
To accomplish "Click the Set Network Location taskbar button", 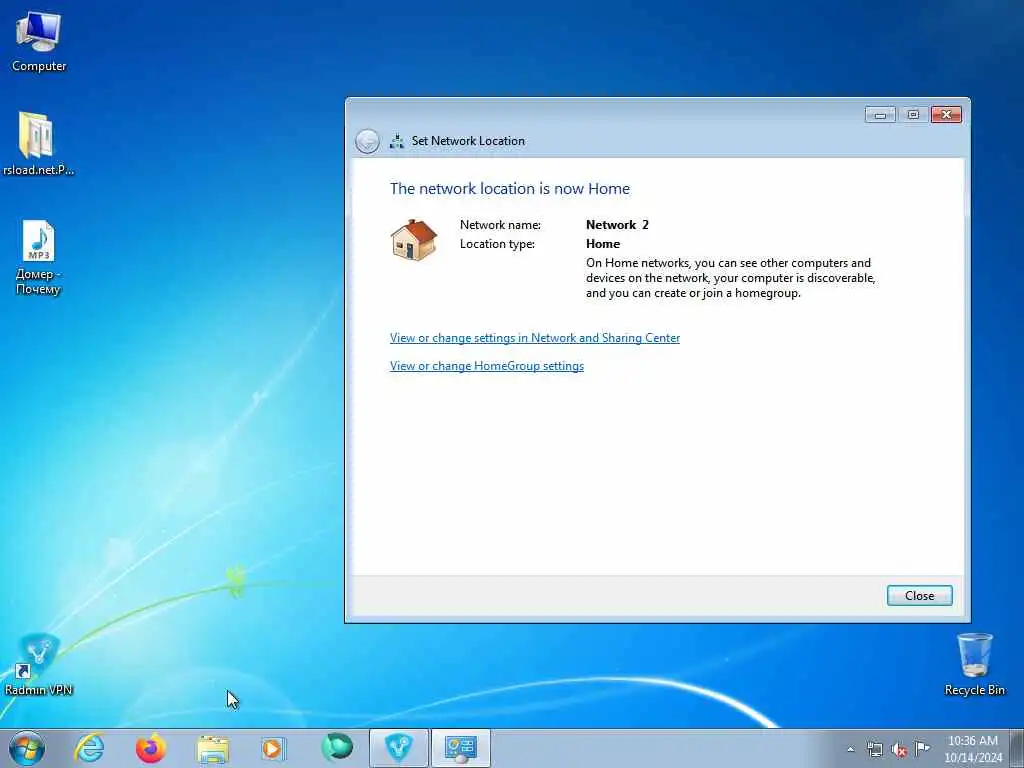I will (460, 748).
